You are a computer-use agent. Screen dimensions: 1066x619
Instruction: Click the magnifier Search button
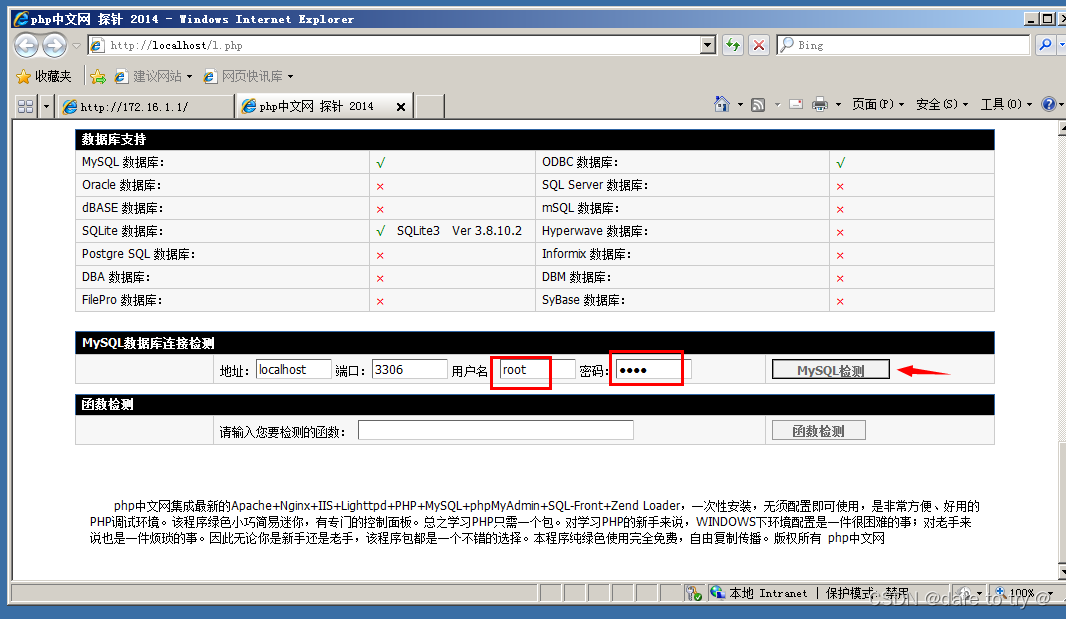click(x=1045, y=45)
